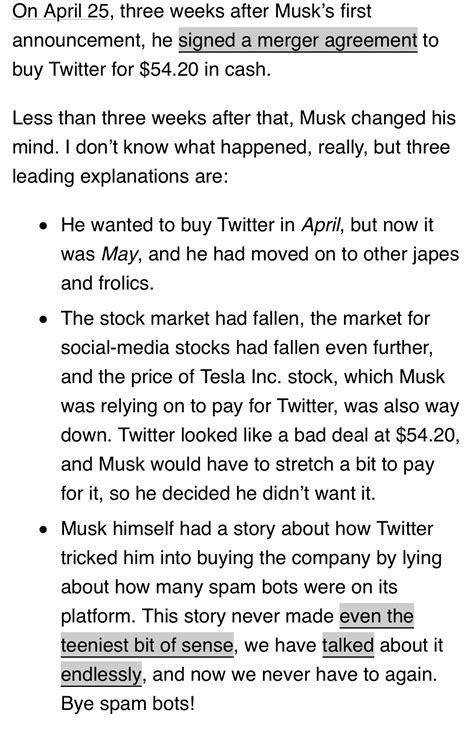Click "leading explanations are:" text
The image size is (474, 731).
click(x=120, y=177)
